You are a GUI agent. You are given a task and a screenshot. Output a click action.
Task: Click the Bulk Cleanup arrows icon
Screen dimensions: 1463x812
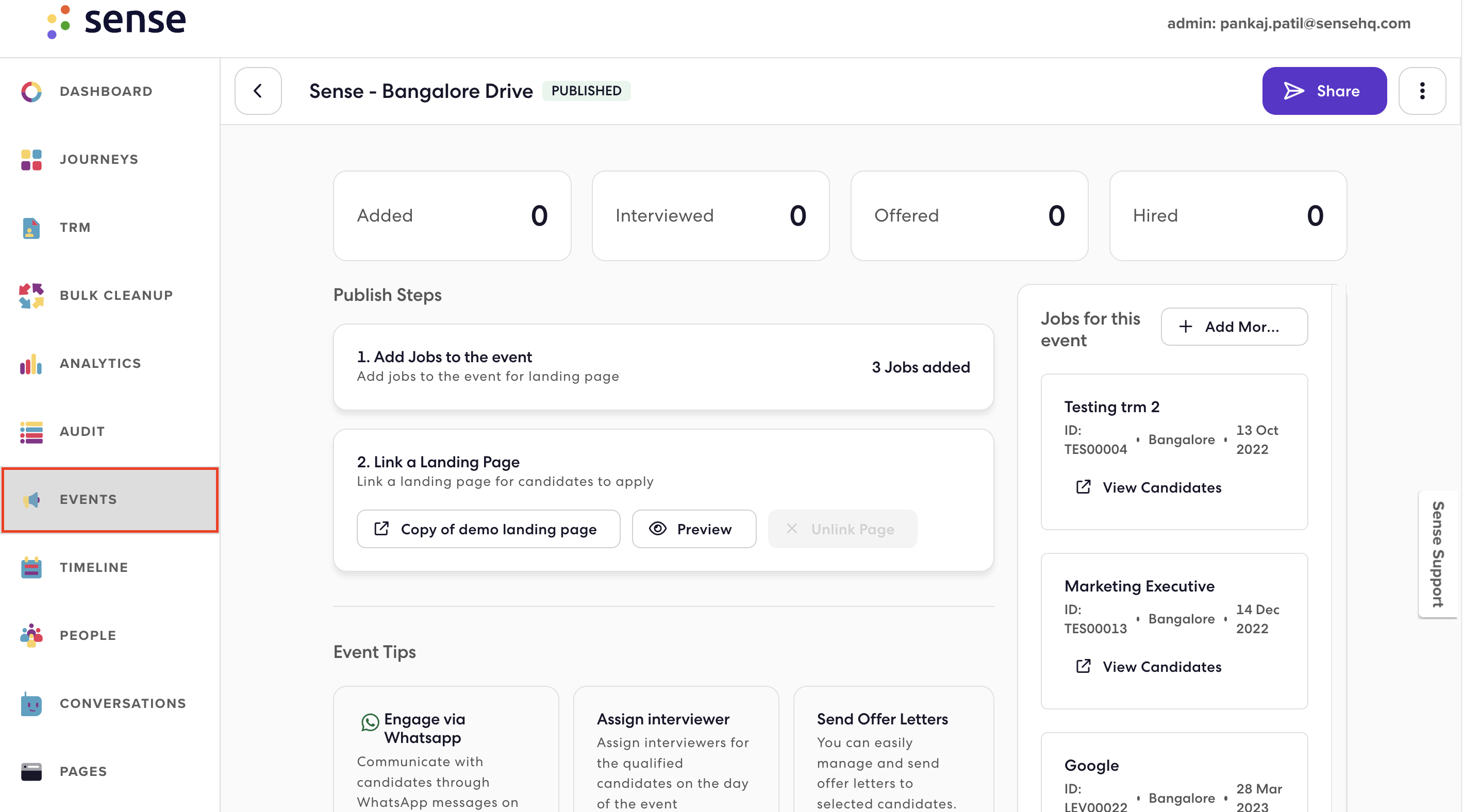31,296
